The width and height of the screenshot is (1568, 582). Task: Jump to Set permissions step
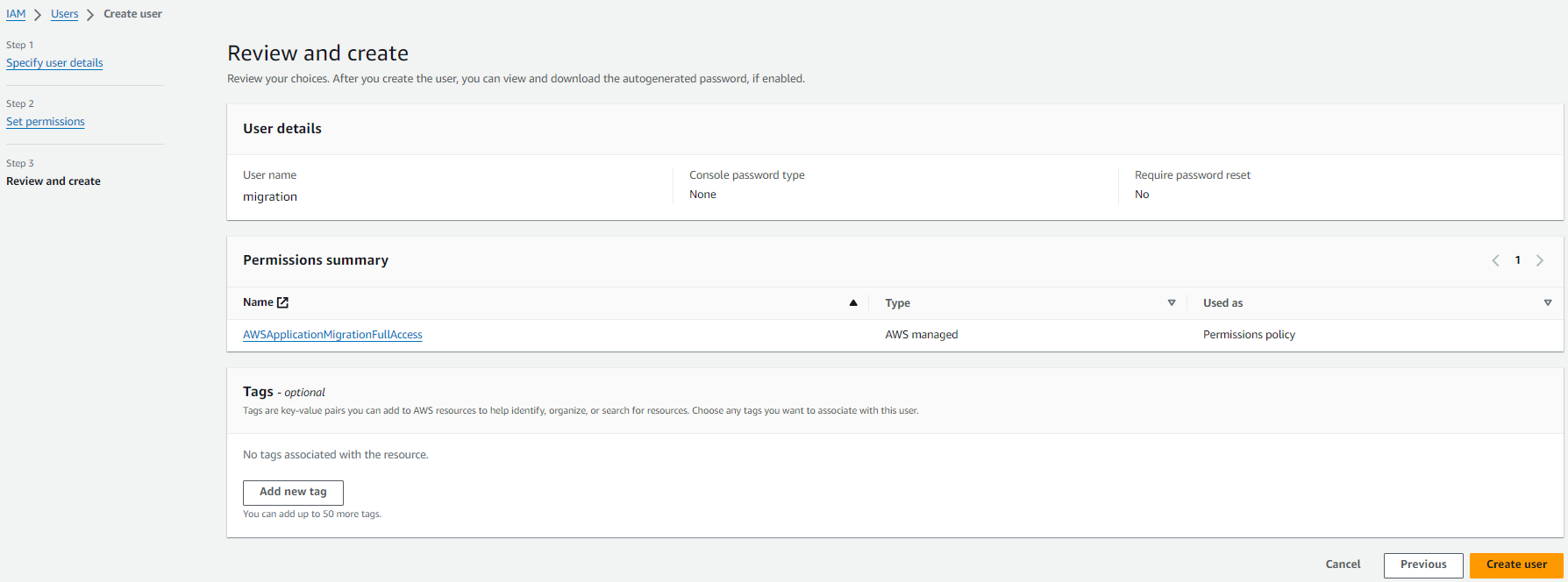point(46,122)
